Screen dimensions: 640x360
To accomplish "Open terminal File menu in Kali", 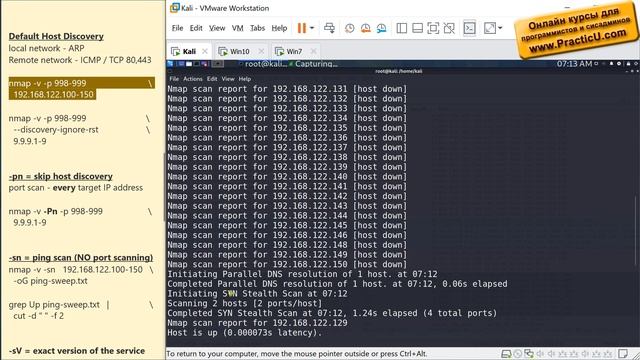I will pyautogui.click(x=174, y=79).
